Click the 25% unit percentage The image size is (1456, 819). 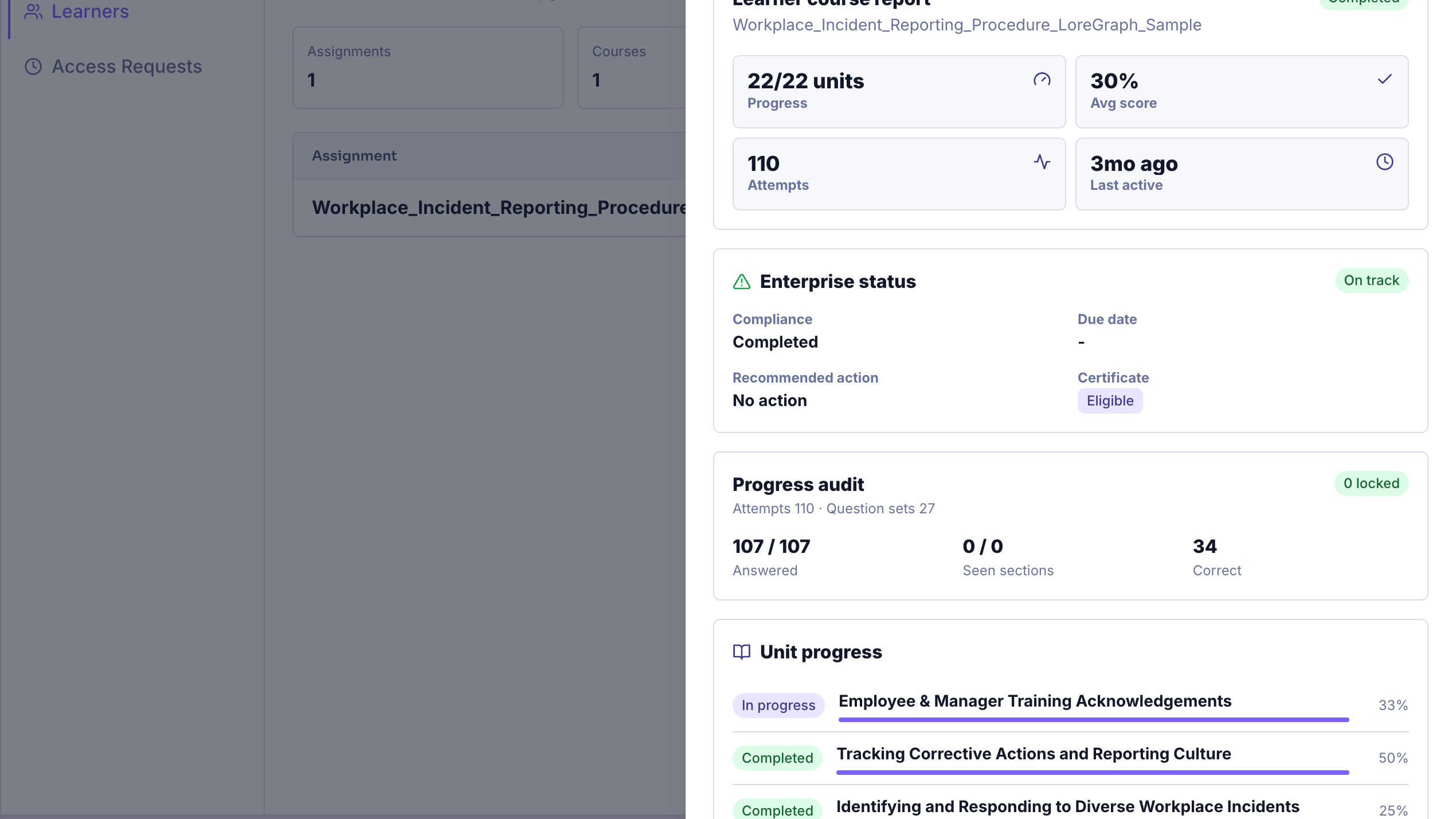[x=1393, y=810]
